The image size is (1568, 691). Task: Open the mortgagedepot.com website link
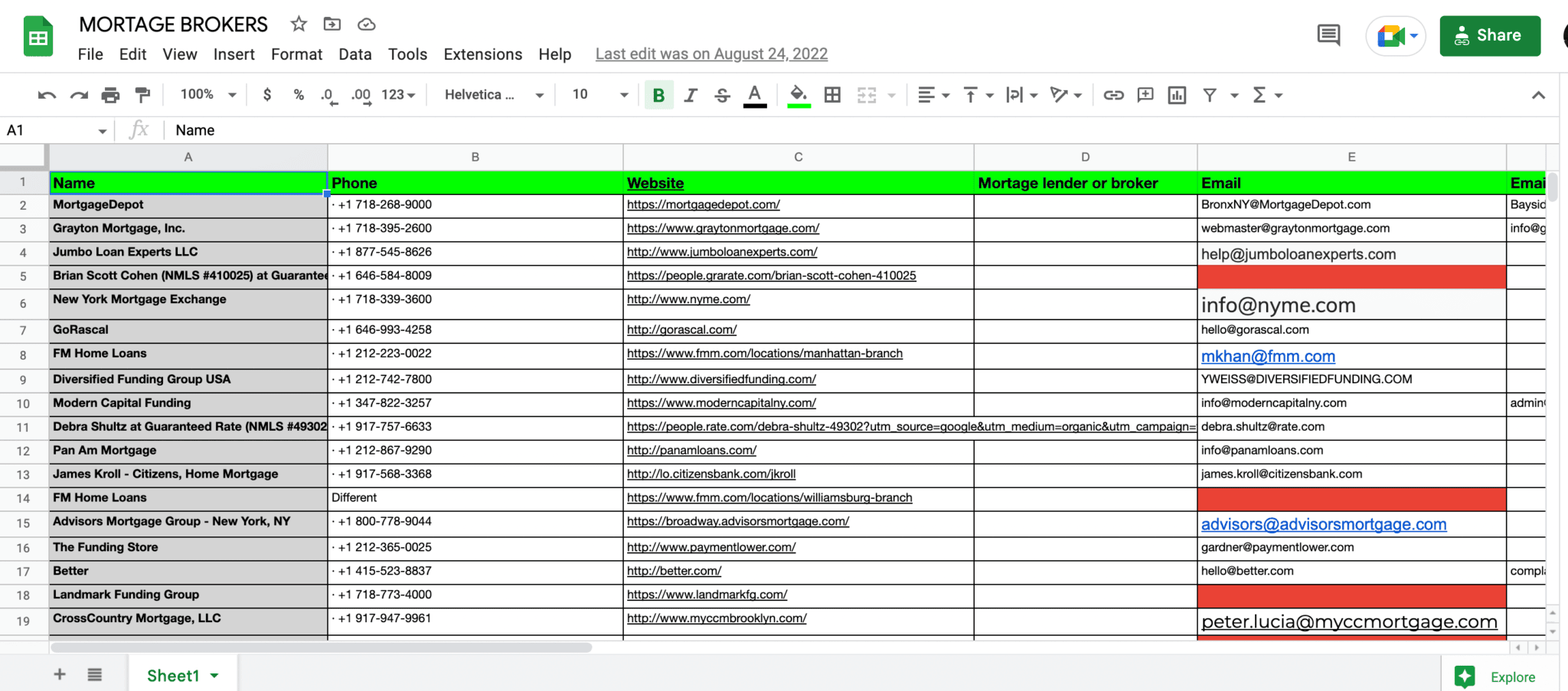[703, 205]
